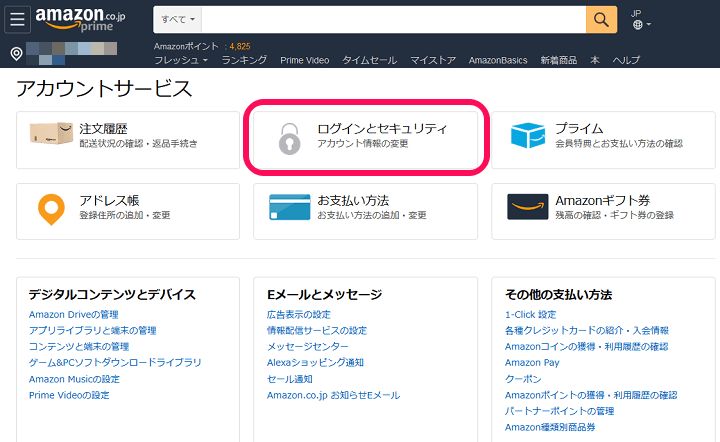Image resolution: width=720 pixels, height=442 pixels.
Task: Click 各種クレジットカードの紹介・入会情報 link
Action: 587,330
